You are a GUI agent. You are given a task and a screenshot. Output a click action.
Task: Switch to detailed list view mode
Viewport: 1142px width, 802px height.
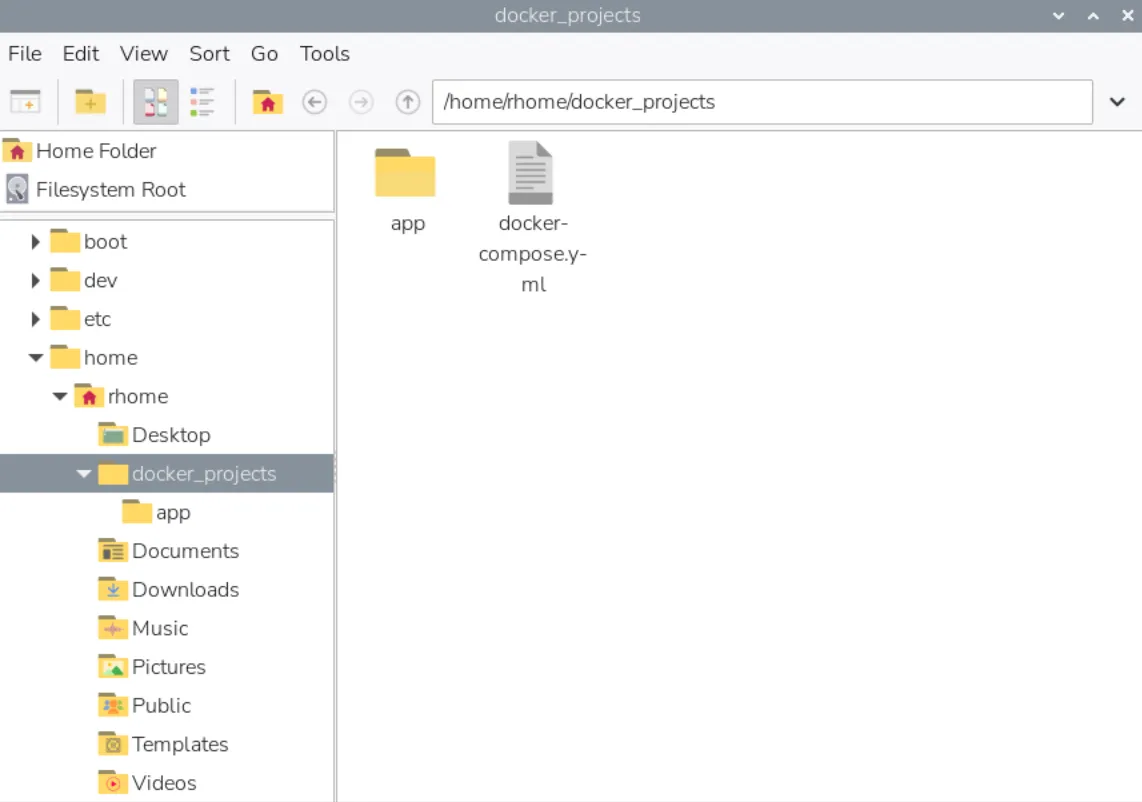click(202, 102)
